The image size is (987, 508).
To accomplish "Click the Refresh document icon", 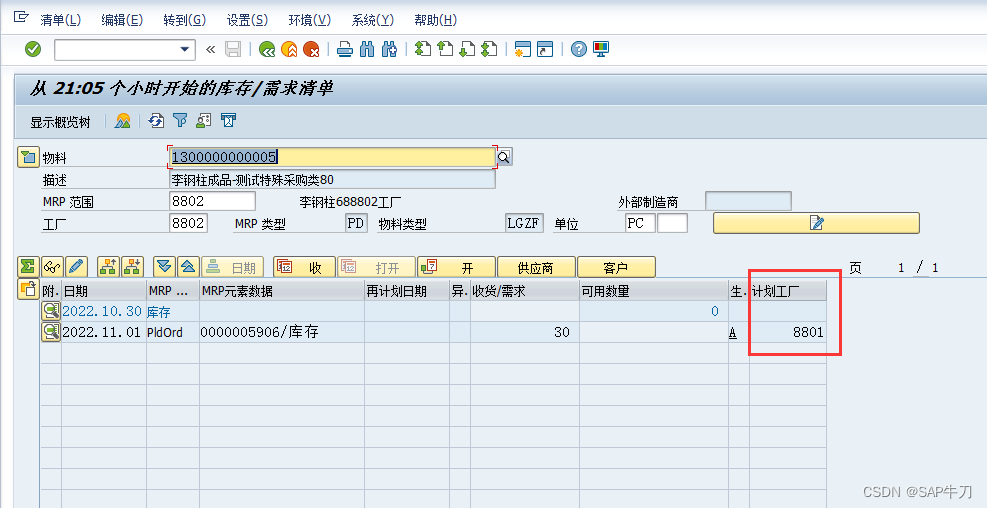I will (156, 120).
